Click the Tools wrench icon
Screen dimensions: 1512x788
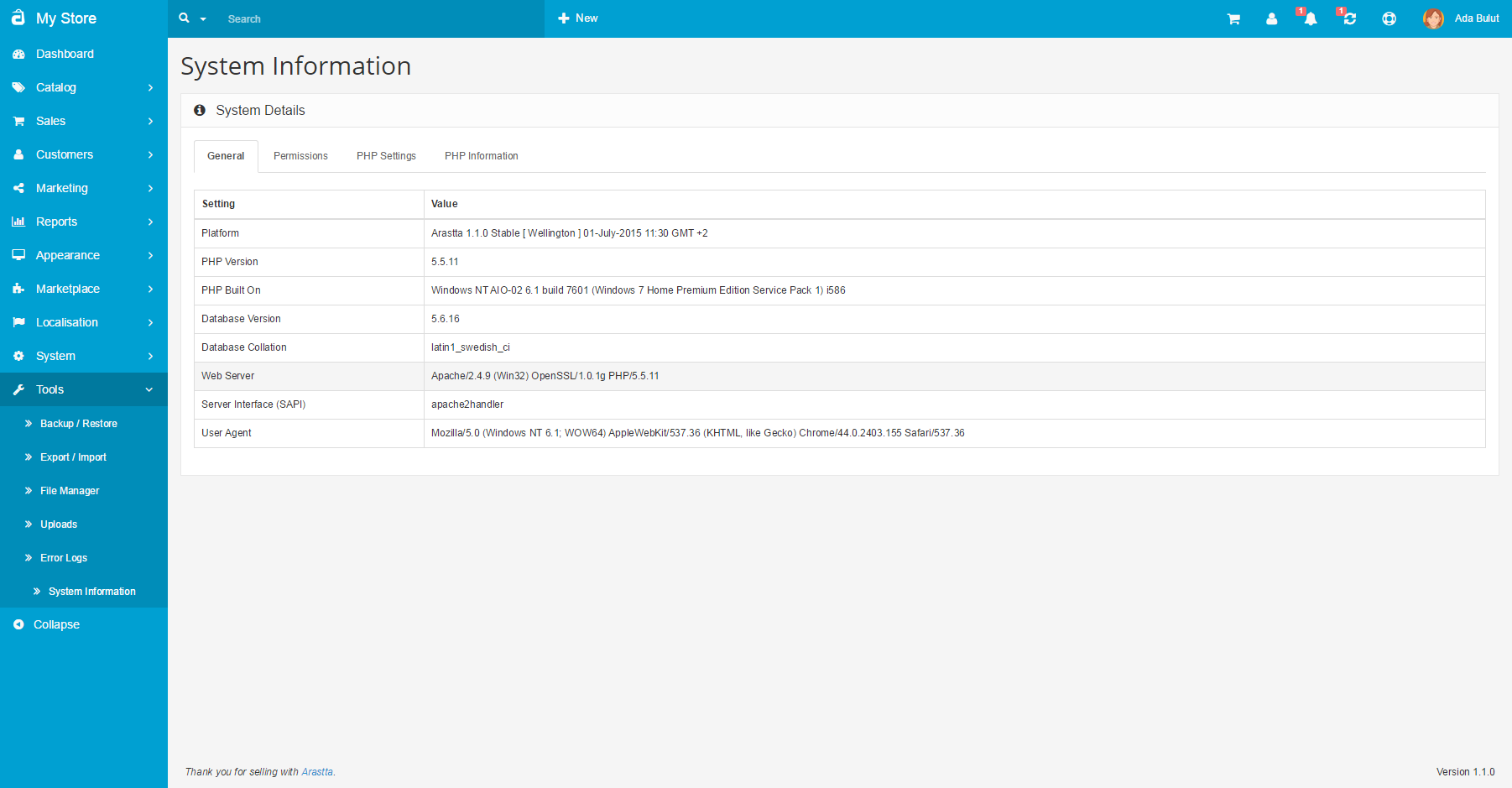(x=18, y=389)
